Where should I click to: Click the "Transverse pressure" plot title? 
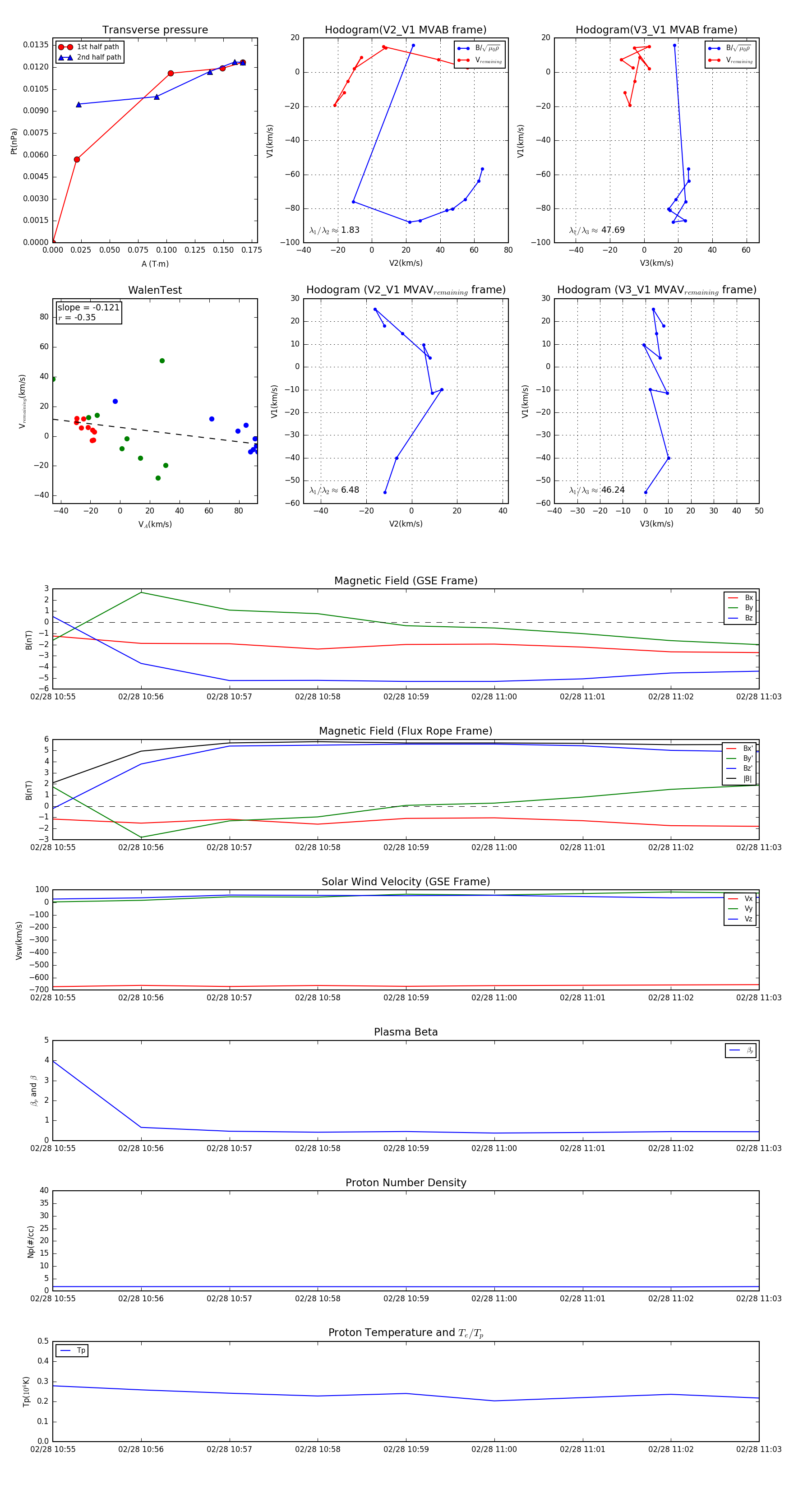155,30
